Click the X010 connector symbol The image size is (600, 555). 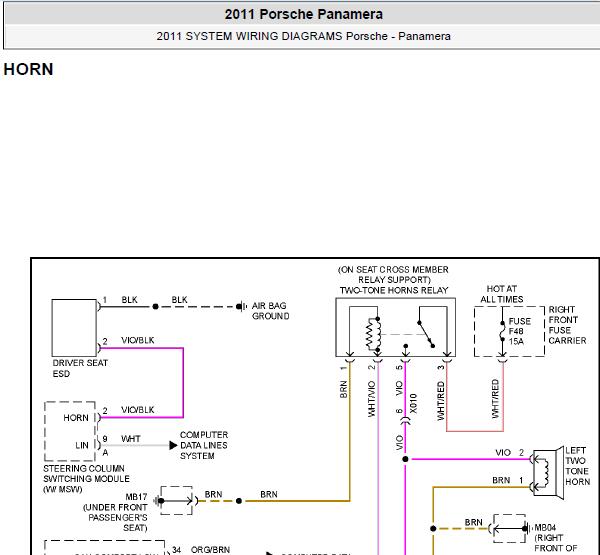point(406,421)
